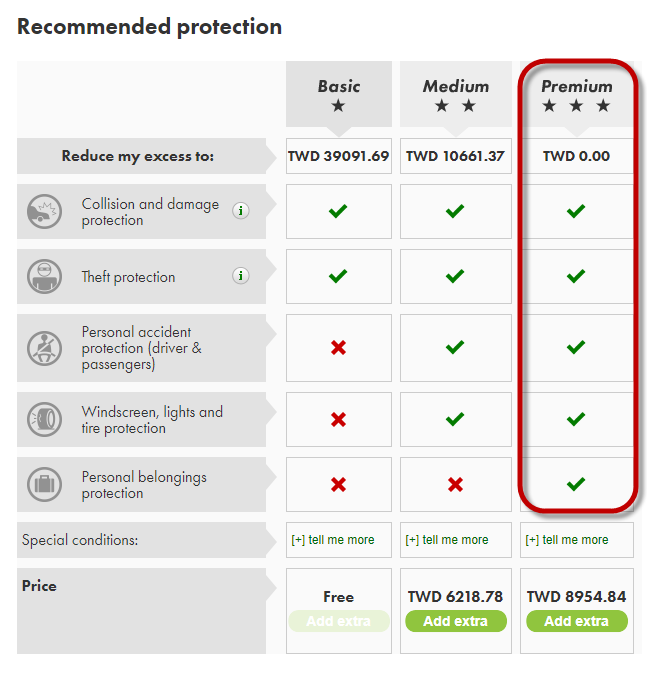Click the windscreen, lights and tire icon

click(x=44, y=419)
